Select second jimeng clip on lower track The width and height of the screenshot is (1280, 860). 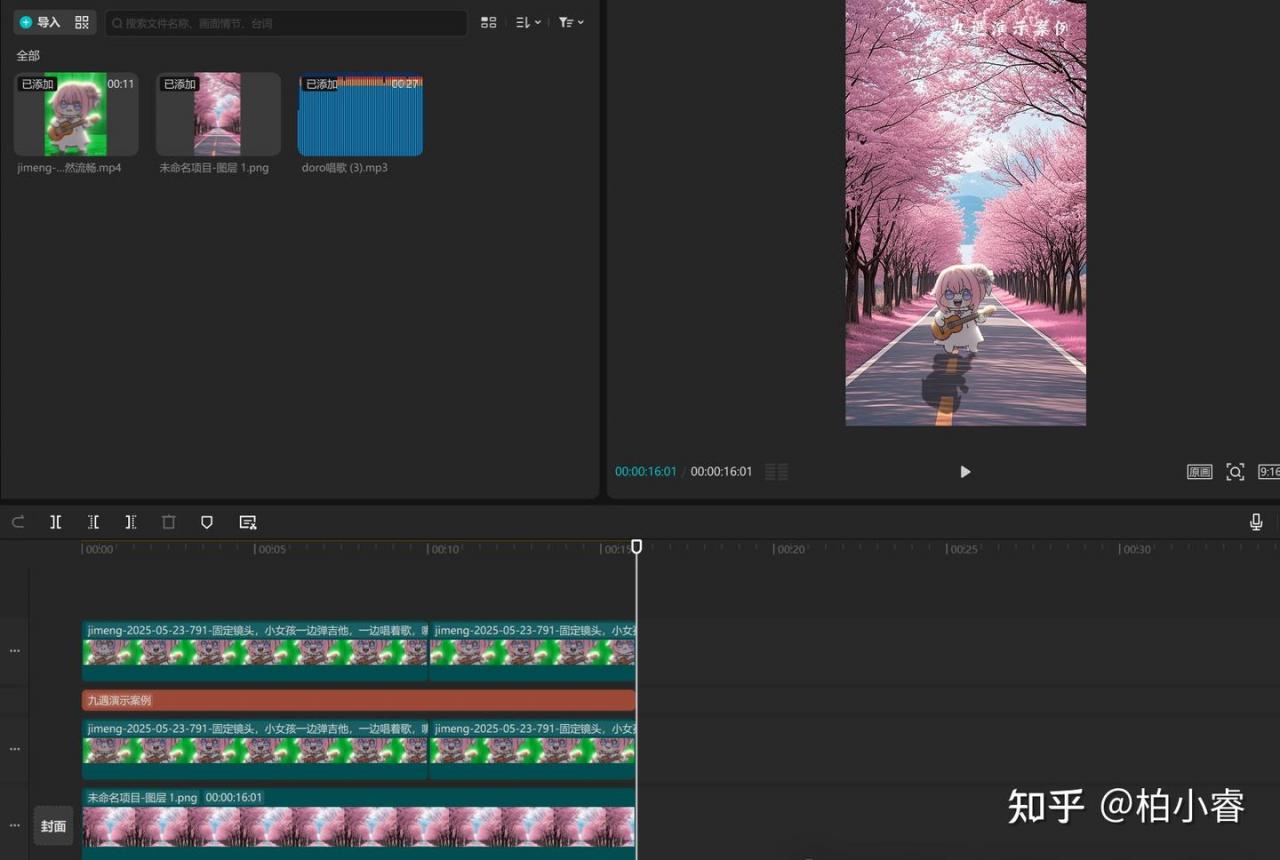(x=532, y=749)
